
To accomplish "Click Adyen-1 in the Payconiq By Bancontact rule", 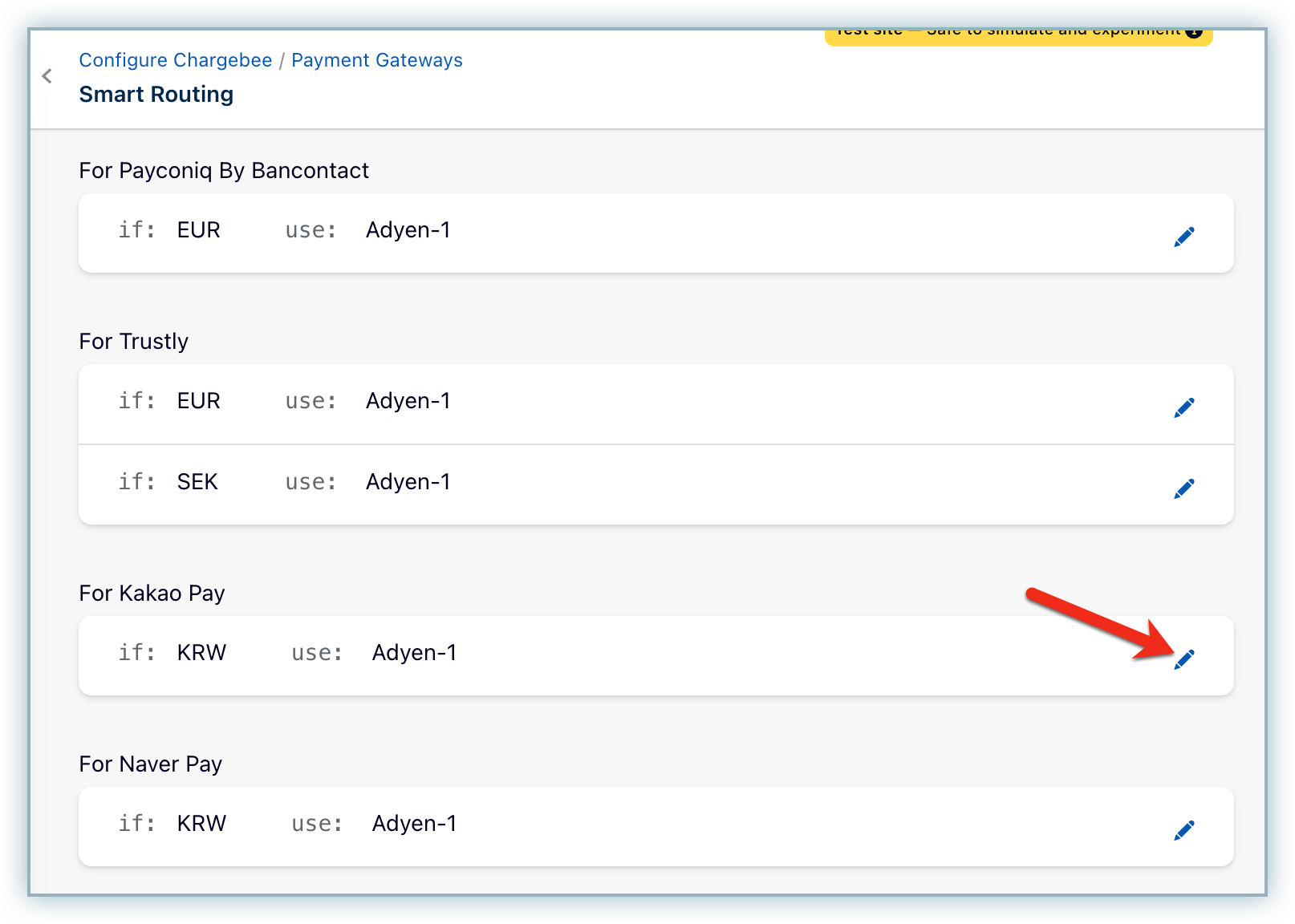I will tap(408, 230).
